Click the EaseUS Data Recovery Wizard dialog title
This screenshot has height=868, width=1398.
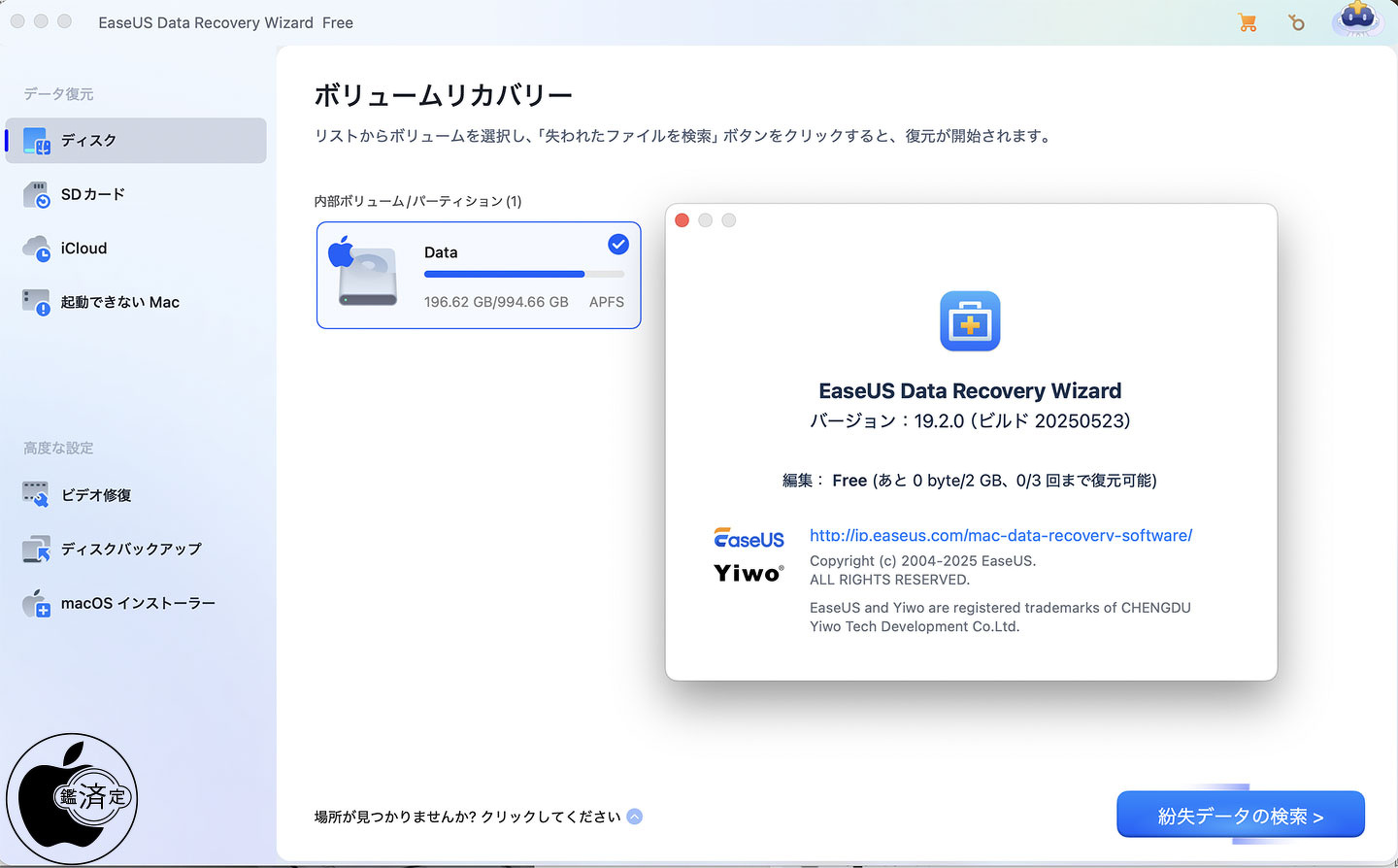click(970, 390)
